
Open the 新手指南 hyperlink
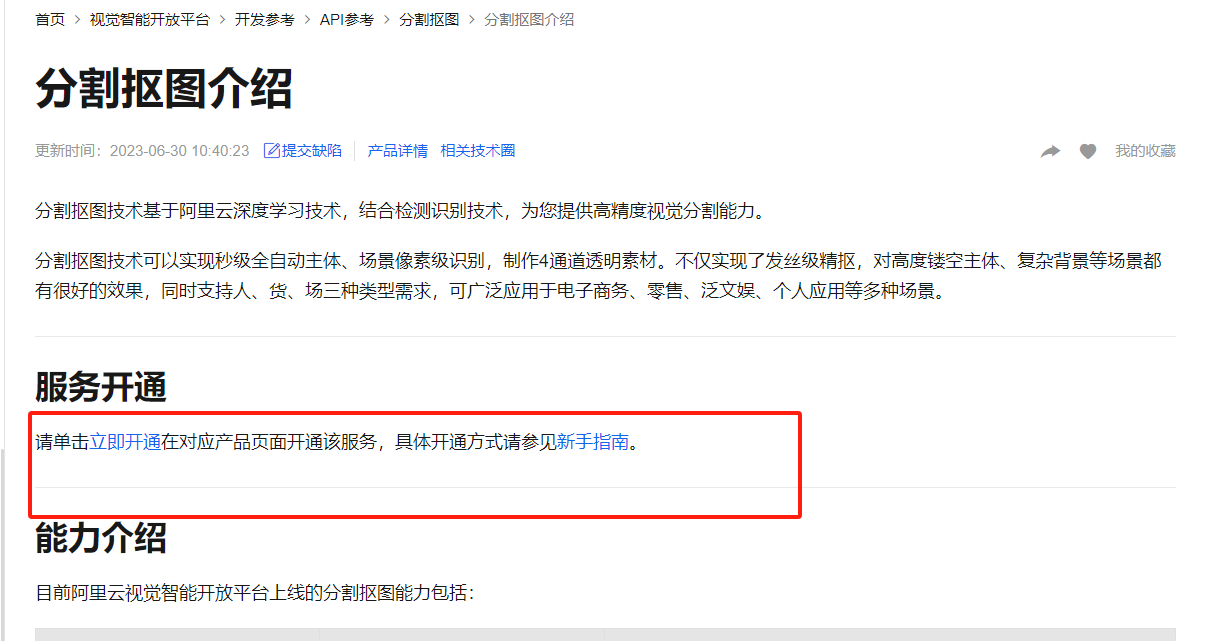(593, 442)
